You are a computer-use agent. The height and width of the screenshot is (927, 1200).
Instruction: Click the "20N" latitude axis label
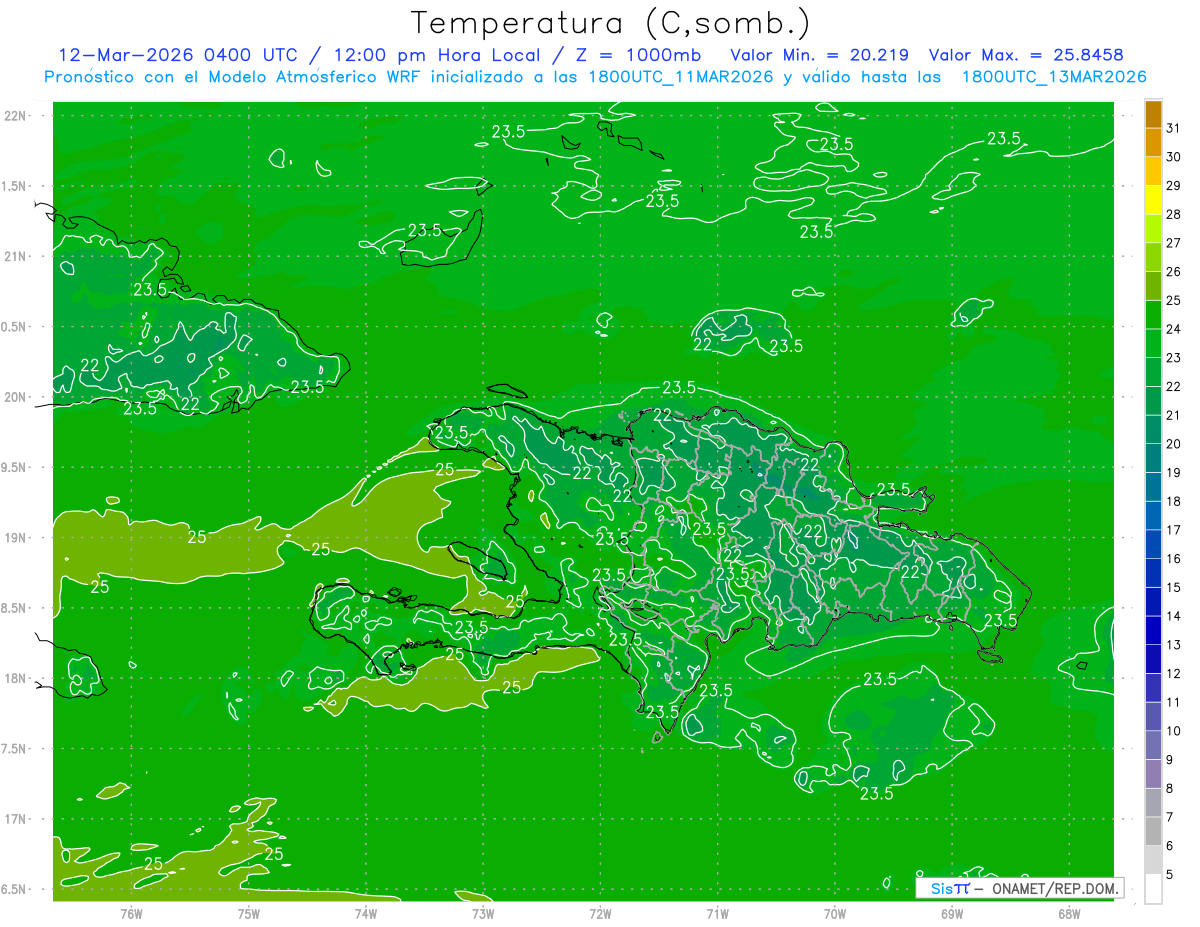(15, 397)
